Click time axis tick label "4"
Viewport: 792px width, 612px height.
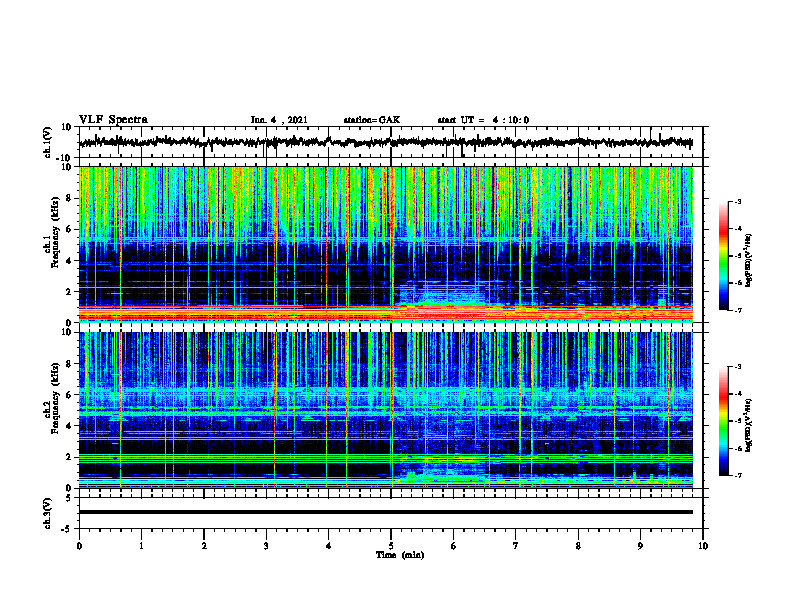pyautogui.click(x=329, y=546)
